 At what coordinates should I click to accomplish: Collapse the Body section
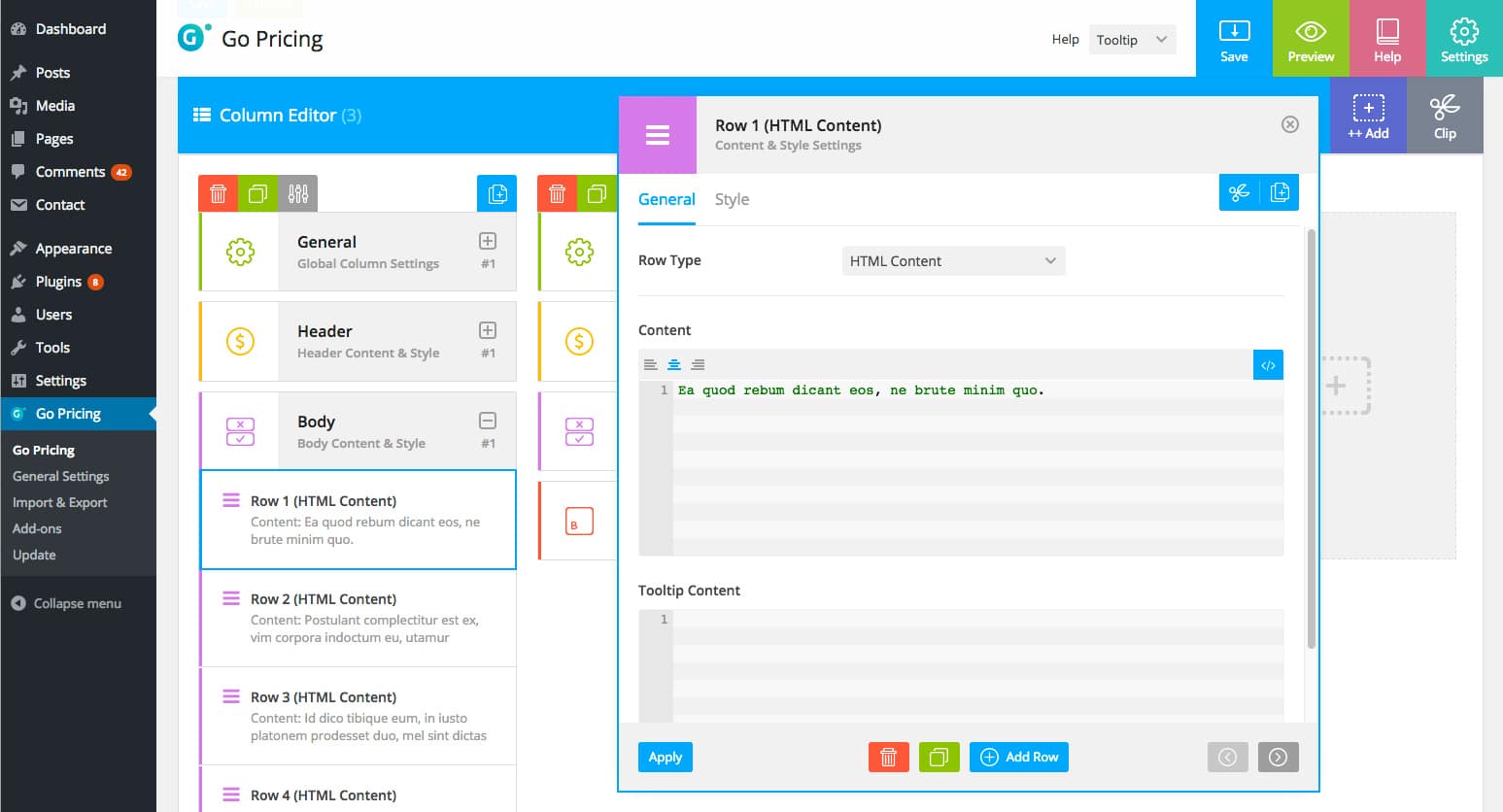(x=488, y=421)
